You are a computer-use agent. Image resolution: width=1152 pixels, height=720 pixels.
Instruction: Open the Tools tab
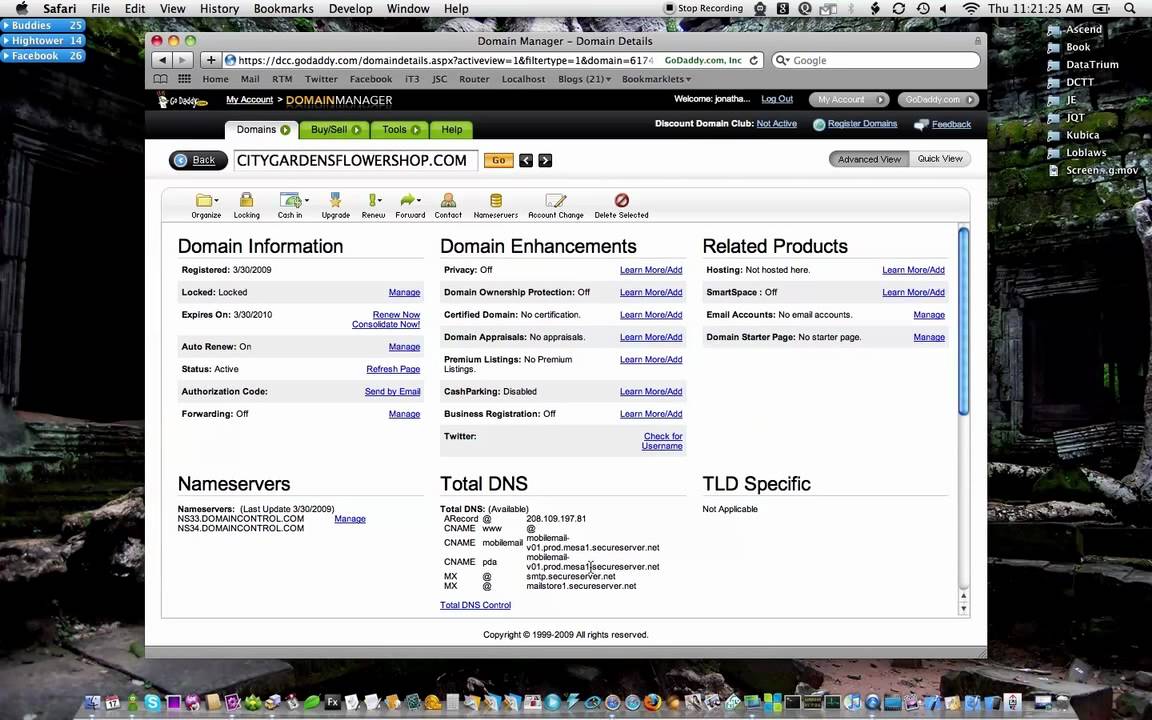tap(400, 129)
